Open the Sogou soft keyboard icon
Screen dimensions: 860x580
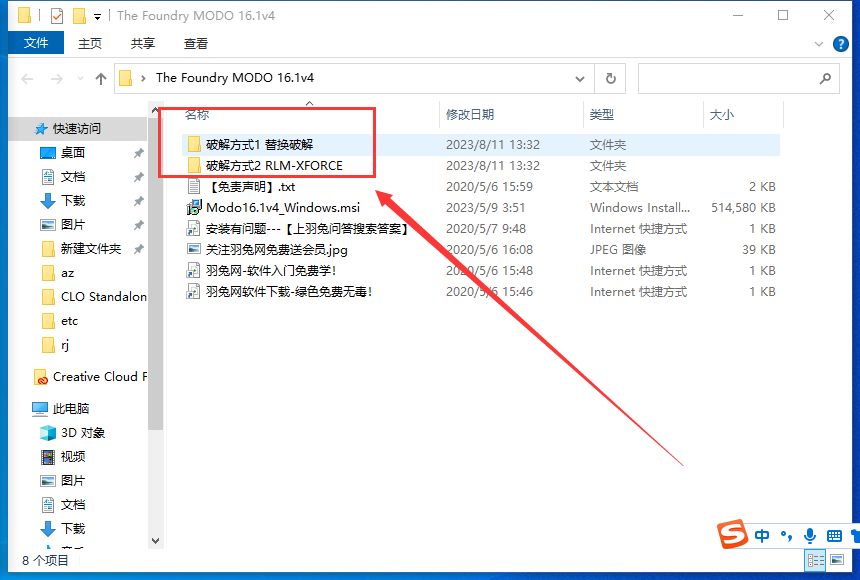pyautogui.click(x=834, y=535)
